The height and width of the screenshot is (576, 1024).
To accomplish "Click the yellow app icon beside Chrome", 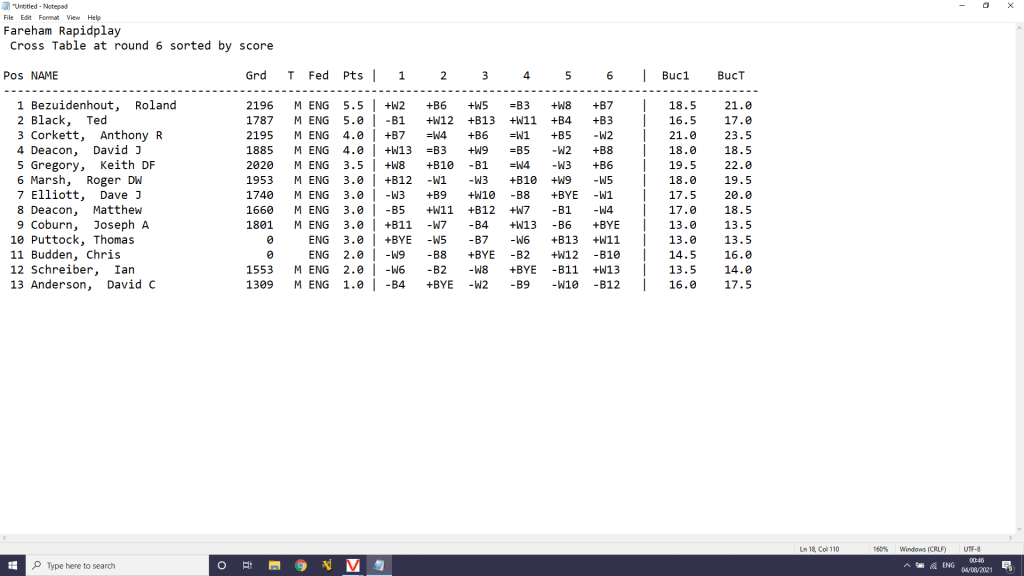I will (327, 565).
